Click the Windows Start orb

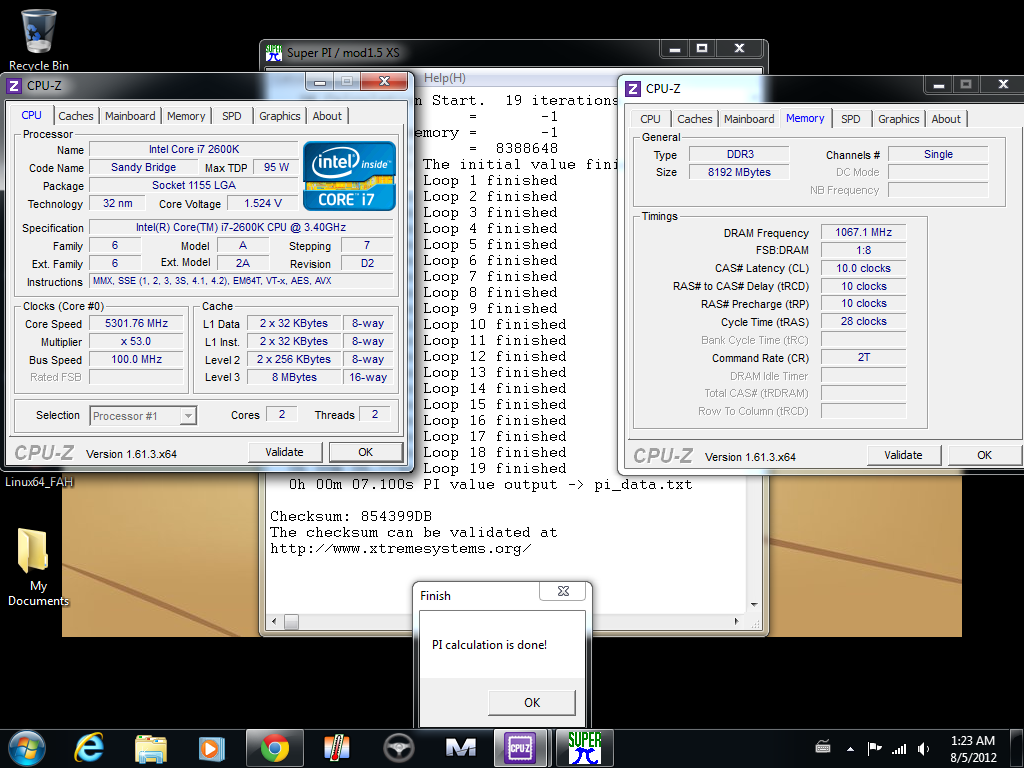coord(27,748)
